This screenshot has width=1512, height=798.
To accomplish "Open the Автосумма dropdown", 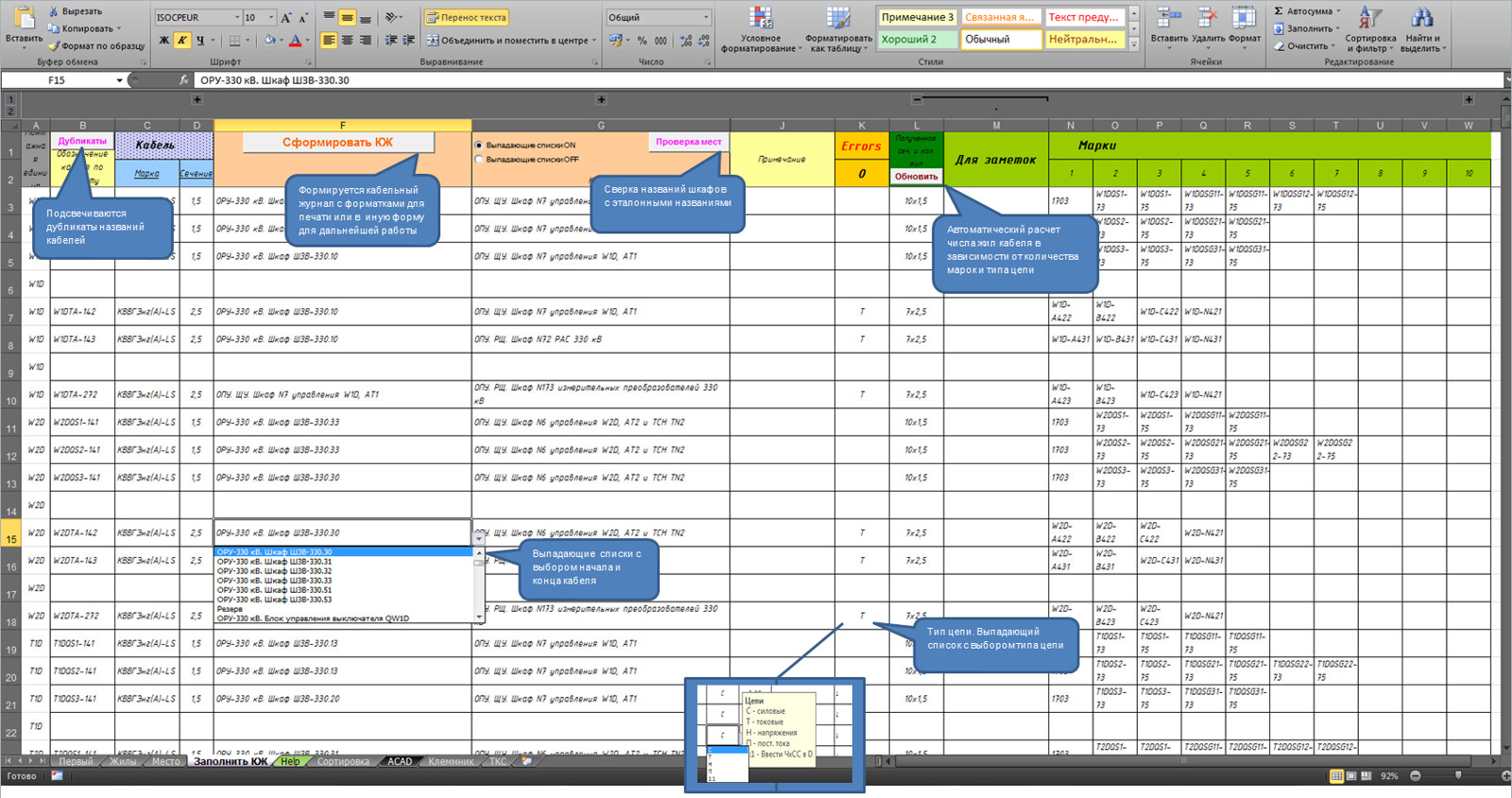I will tap(1338, 11).
